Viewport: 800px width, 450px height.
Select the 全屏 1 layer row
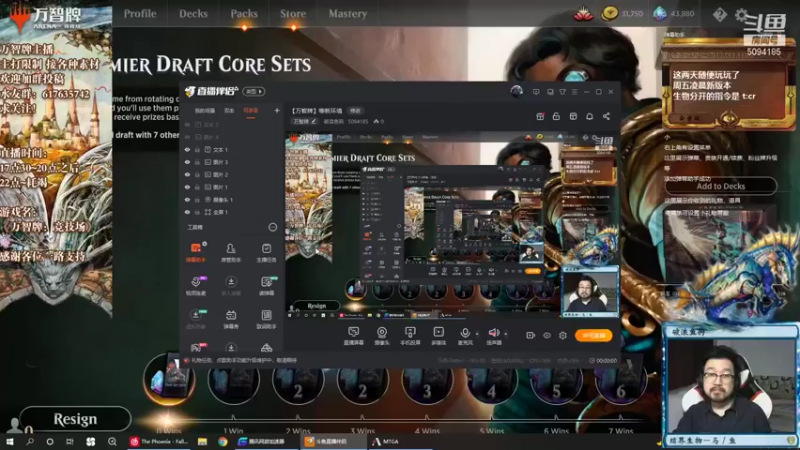232,212
